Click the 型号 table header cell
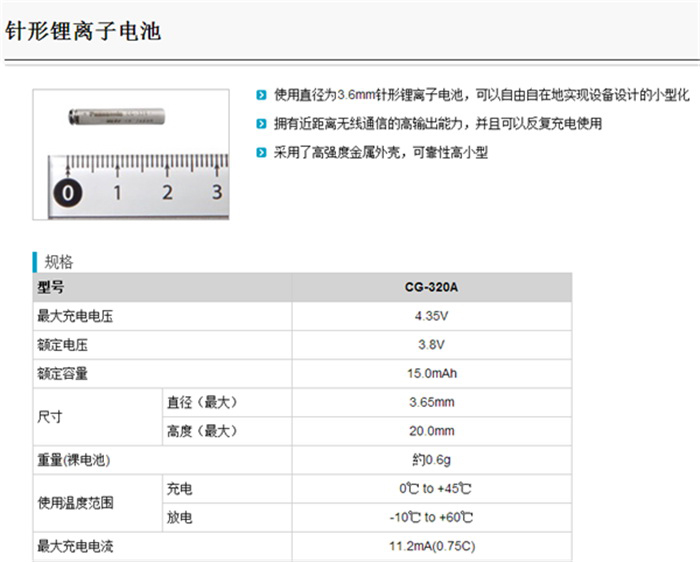This screenshot has width=700, height=562. tap(50, 288)
